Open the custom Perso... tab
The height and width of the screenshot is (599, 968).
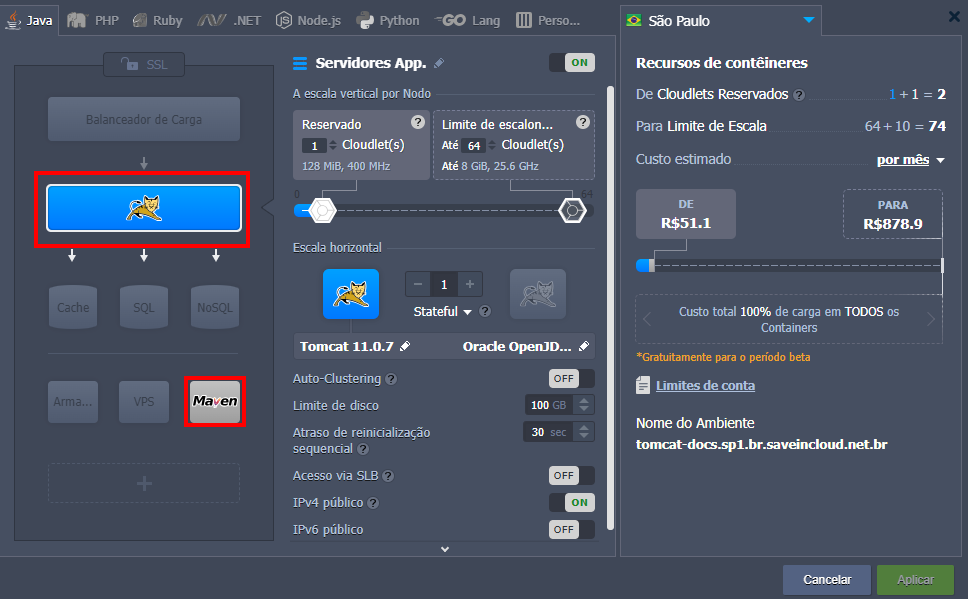[548, 20]
